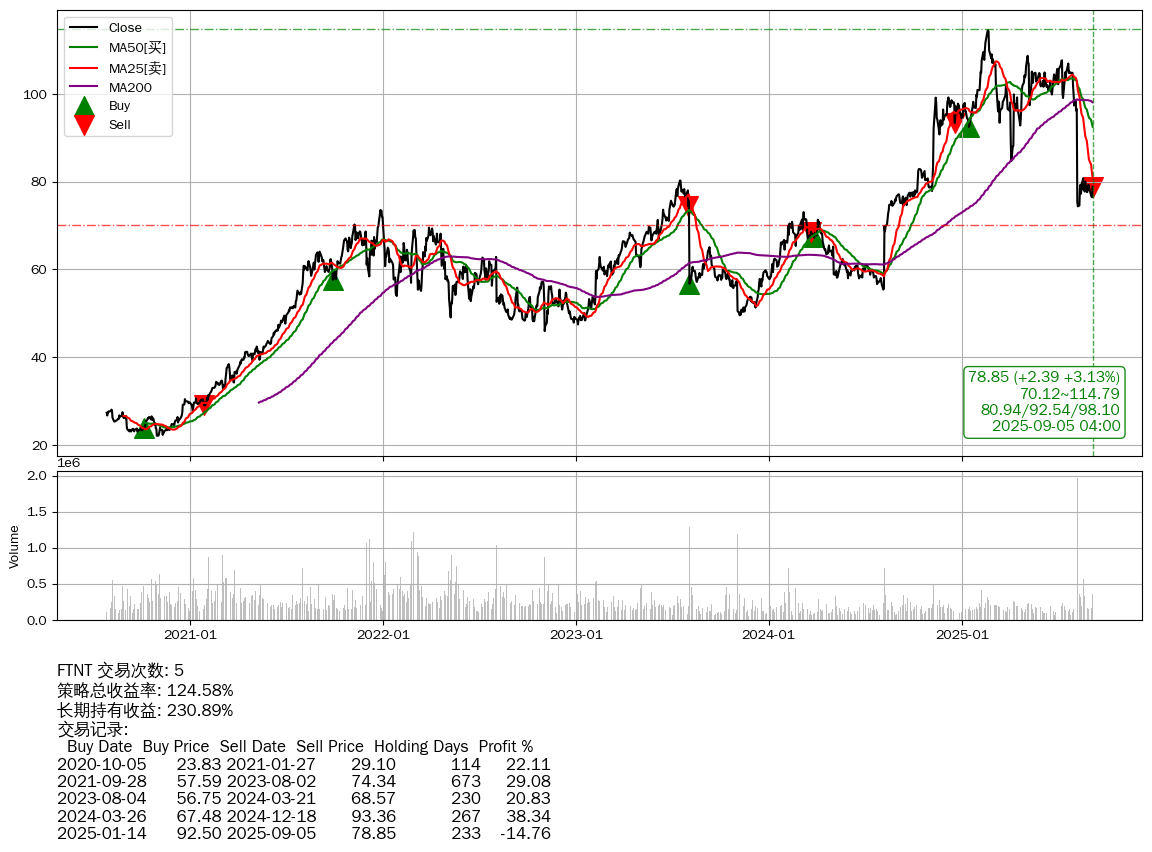1152x852 pixels.
Task: Click the purple MA200 line sample in legend
Action: pyautogui.click(x=84, y=88)
